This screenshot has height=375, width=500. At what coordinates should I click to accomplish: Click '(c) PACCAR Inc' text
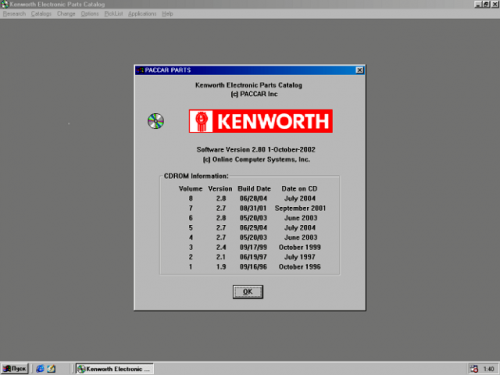254,94
